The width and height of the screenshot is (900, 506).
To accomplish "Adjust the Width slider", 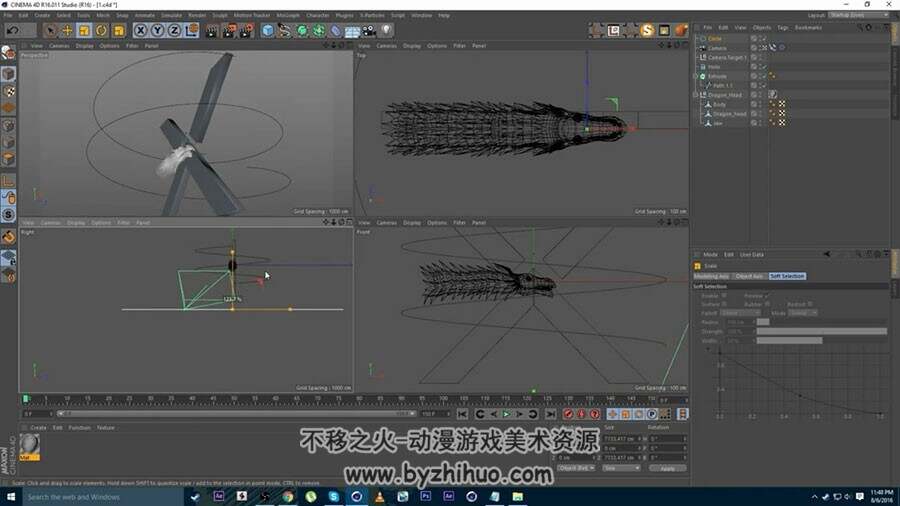I will 821,341.
